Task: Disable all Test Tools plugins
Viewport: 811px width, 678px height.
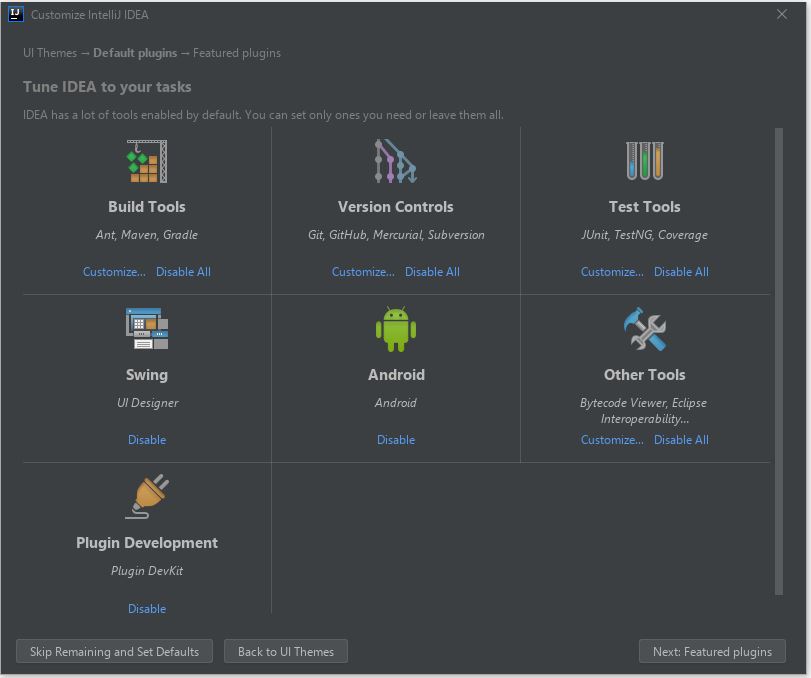Action: pyautogui.click(x=681, y=272)
